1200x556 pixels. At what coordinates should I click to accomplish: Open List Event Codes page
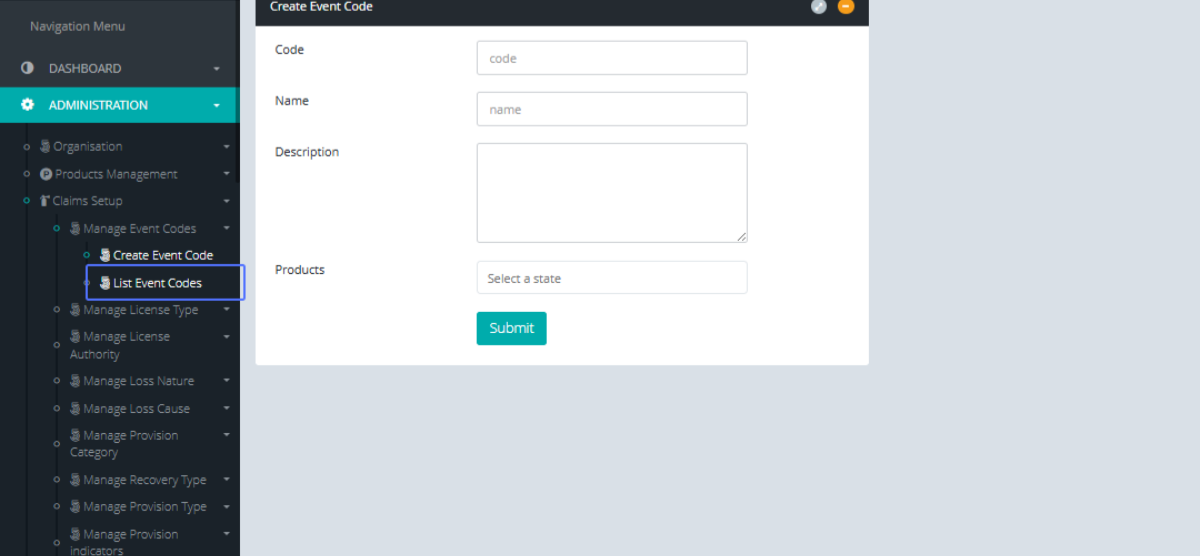pos(157,283)
